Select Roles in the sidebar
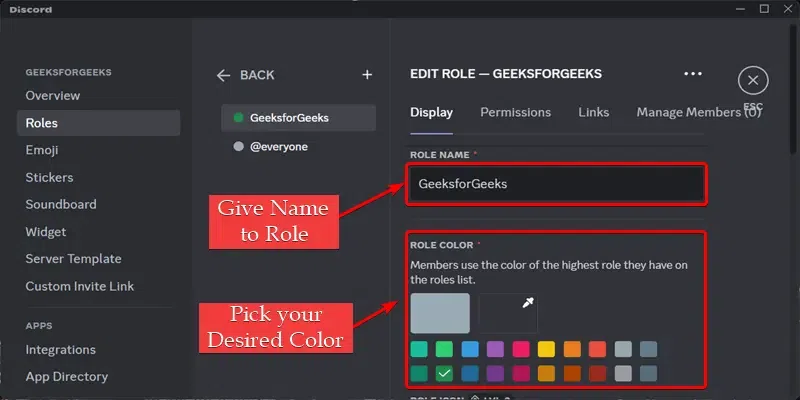Viewport: 800px width, 400px height. coord(98,123)
